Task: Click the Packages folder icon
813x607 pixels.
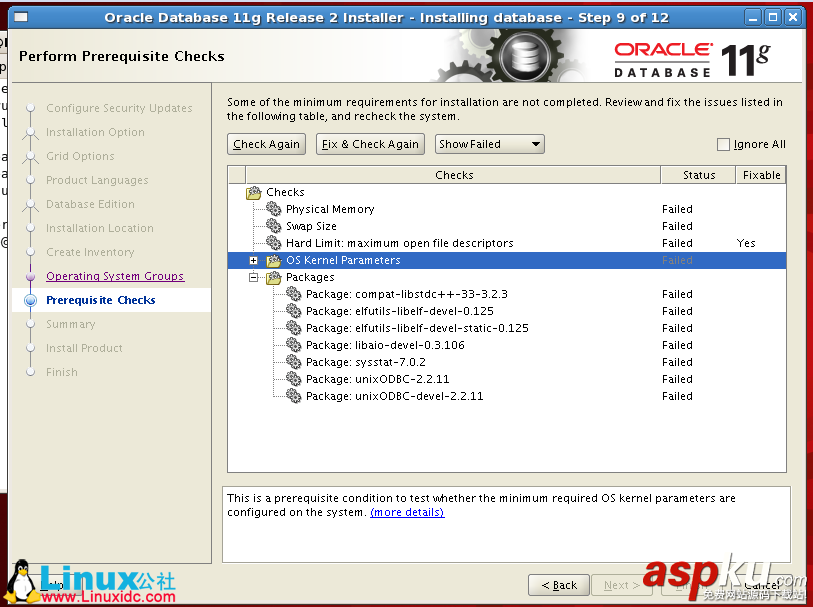Action: click(274, 277)
